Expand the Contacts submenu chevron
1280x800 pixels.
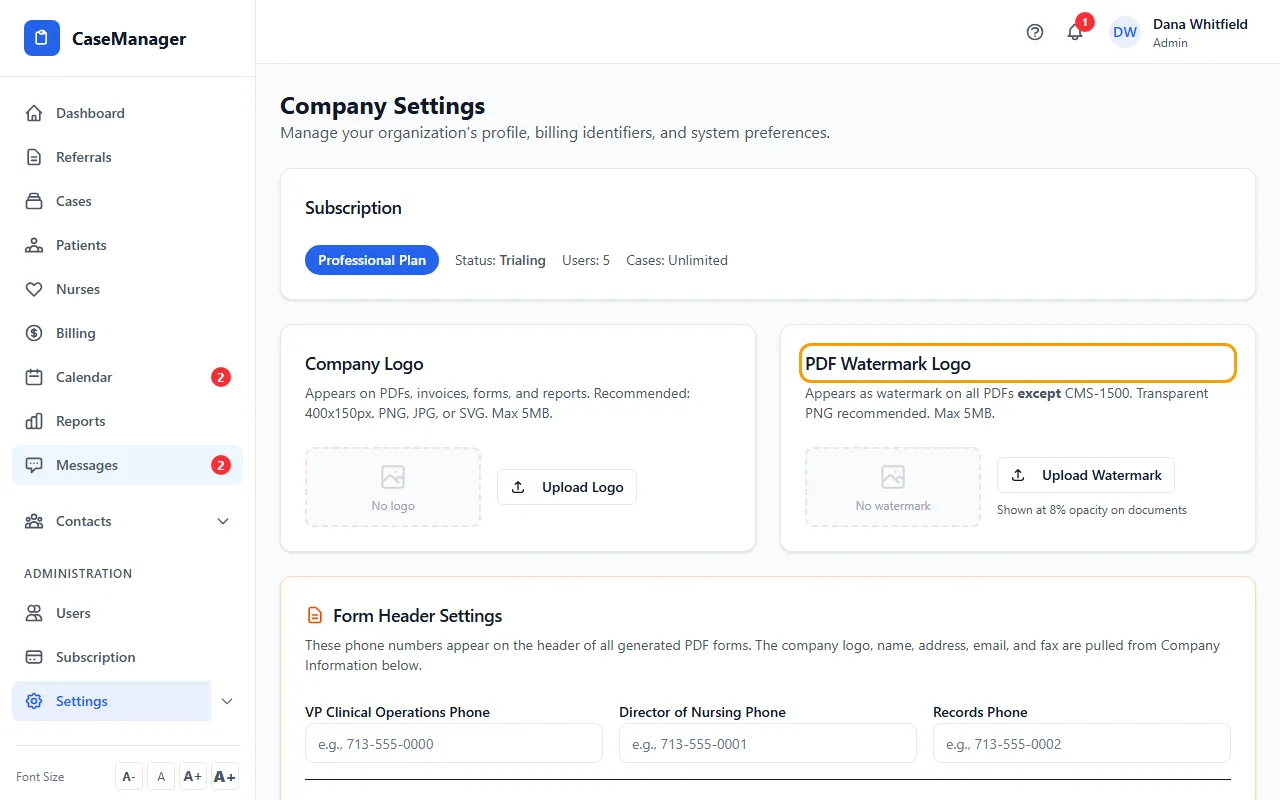coord(223,521)
